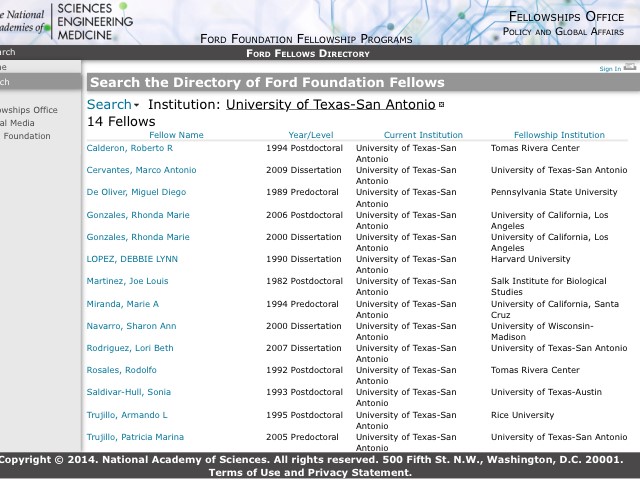The width and height of the screenshot is (640, 501).
Task: Open the Fellowships Office sidebar link
Action: click(x=29, y=110)
